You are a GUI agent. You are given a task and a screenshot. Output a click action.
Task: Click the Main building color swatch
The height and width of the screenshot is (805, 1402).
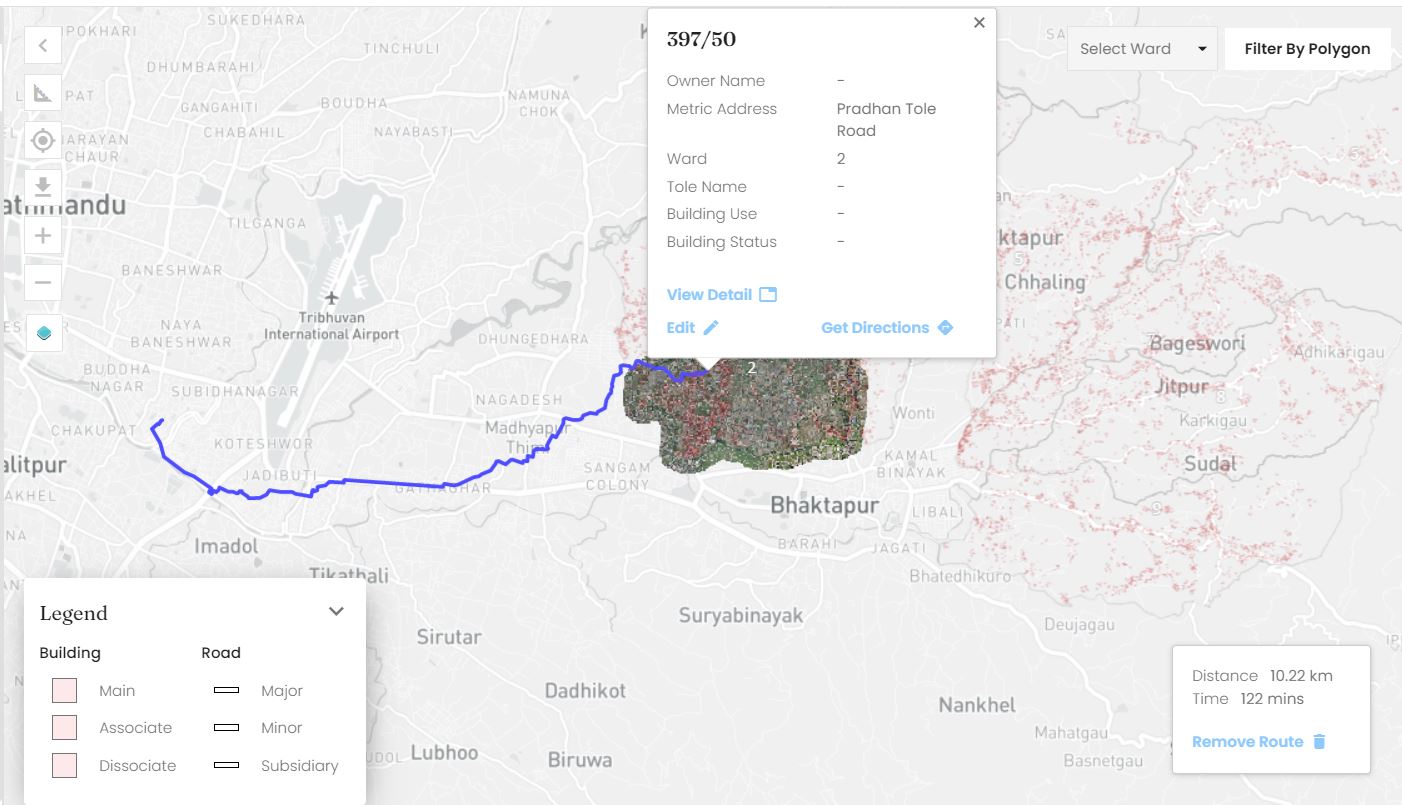[65, 691]
